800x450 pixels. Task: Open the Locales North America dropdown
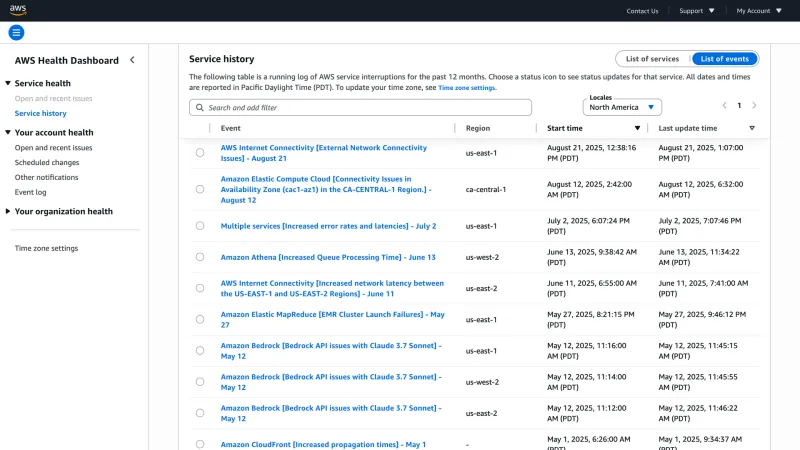click(622, 107)
